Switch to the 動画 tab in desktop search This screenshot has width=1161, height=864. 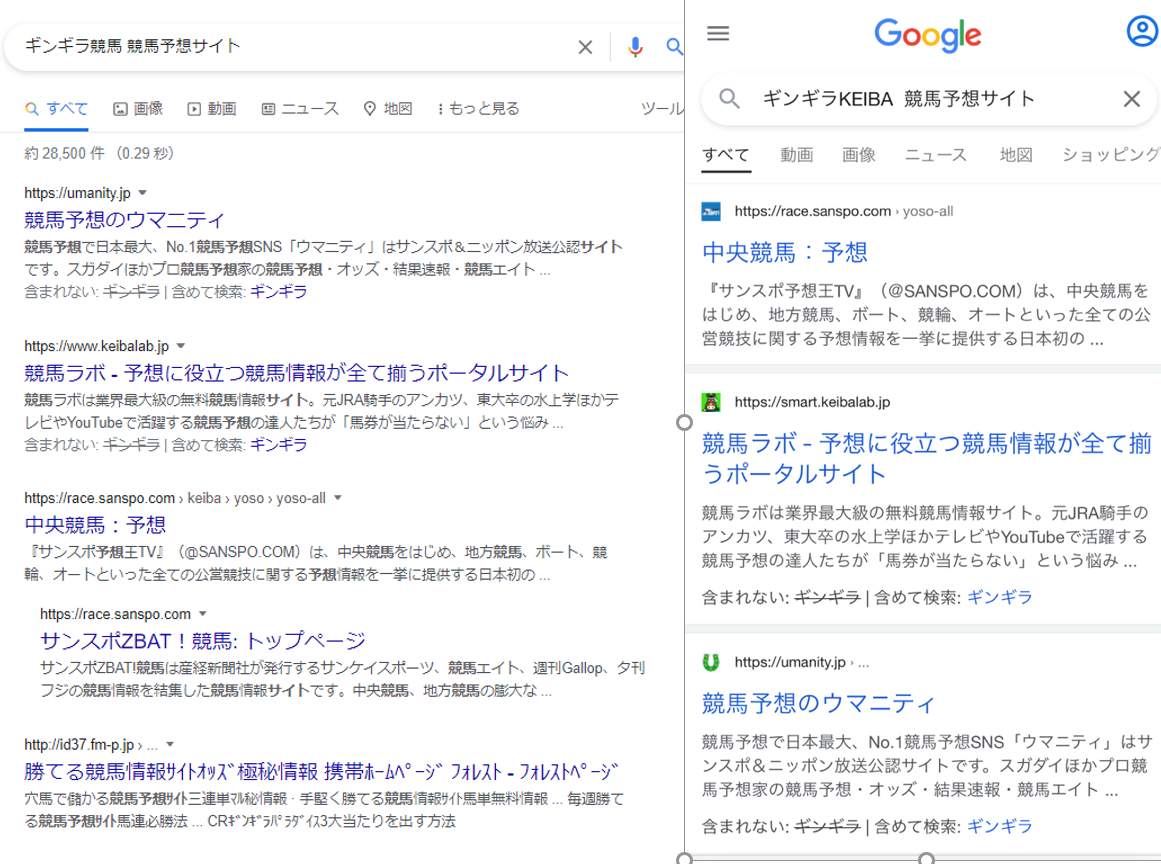tap(212, 109)
